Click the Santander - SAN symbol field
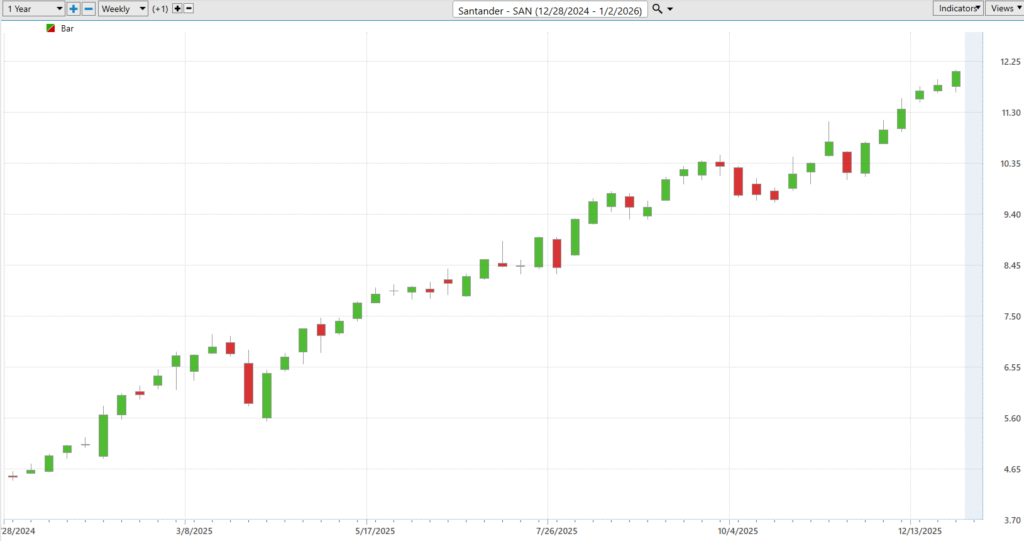 (x=549, y=9)
